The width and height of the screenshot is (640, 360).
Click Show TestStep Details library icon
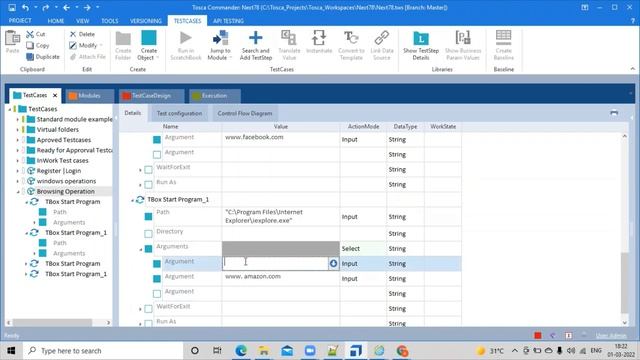tap(421, 38)
